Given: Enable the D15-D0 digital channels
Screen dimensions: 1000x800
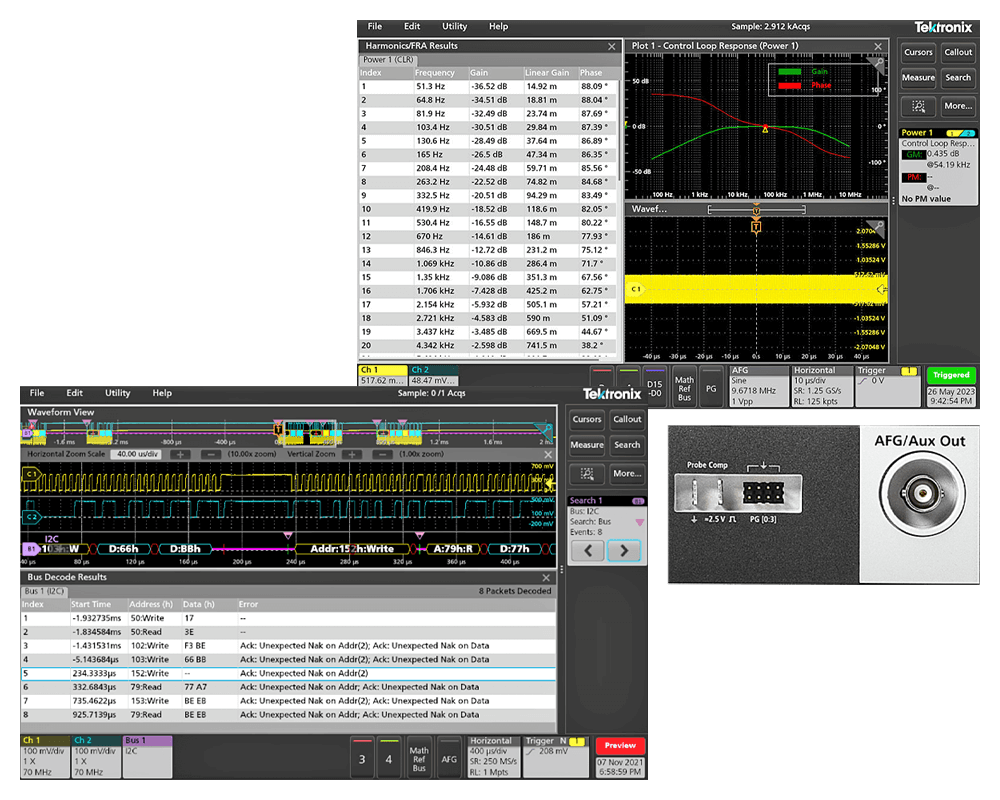Looking at the screenshot, I should pos(654,386).
